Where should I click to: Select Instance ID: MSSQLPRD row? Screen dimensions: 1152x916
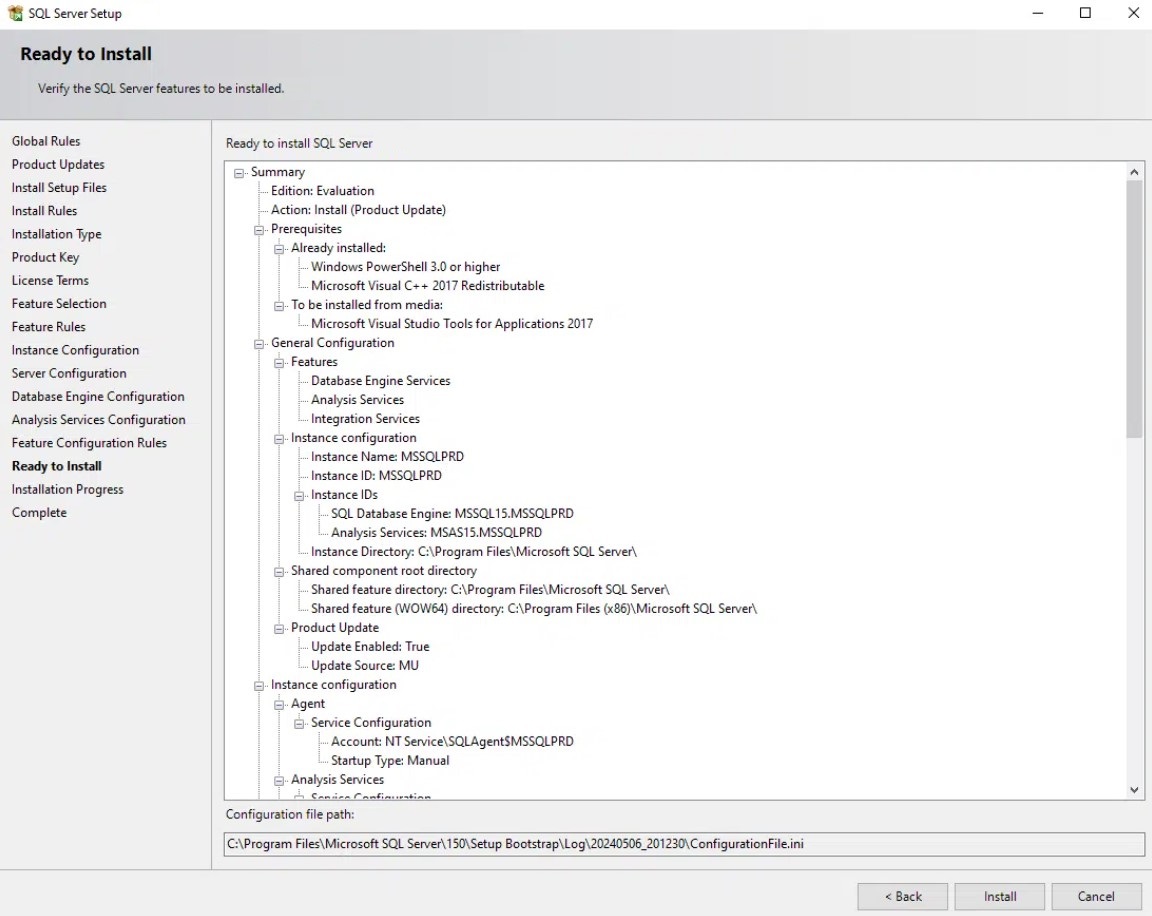(376, 476)
